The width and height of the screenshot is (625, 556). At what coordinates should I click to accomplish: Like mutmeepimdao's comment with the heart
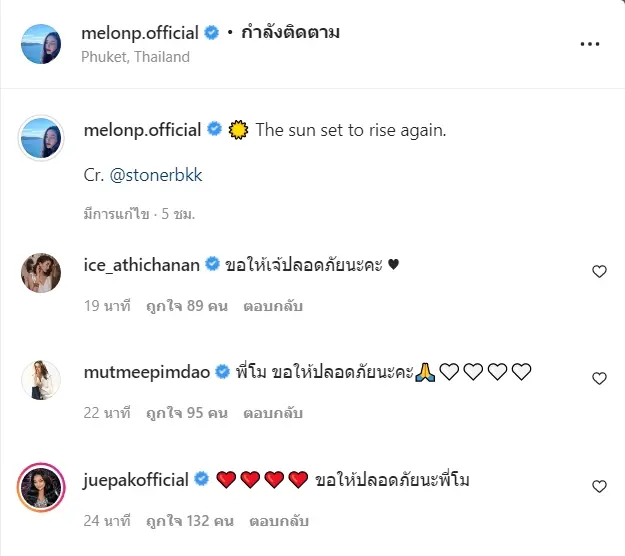pos(599,379)
